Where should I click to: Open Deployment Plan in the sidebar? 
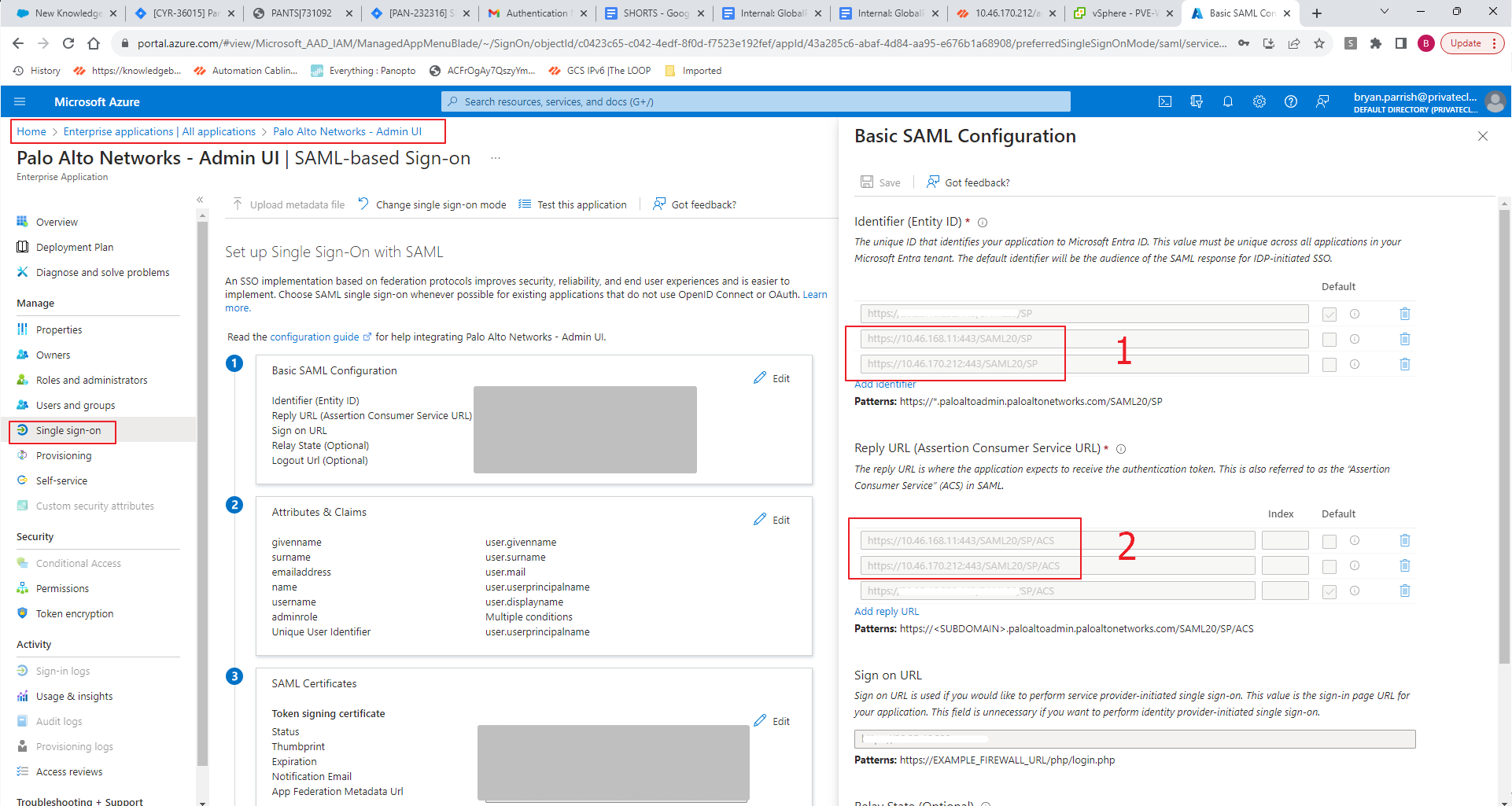(75, 248)
